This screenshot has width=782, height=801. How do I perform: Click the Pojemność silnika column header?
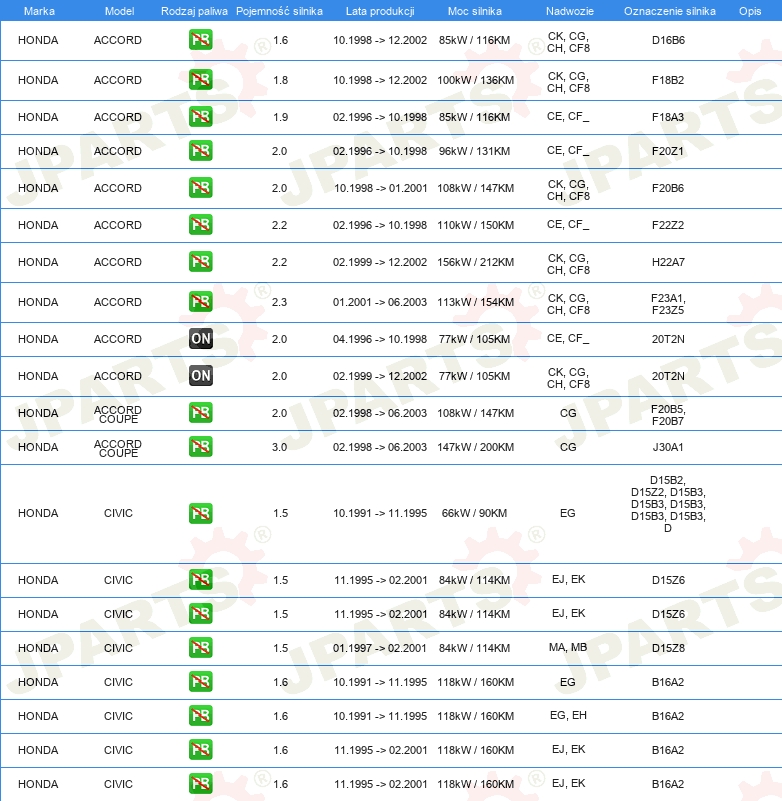279,11
